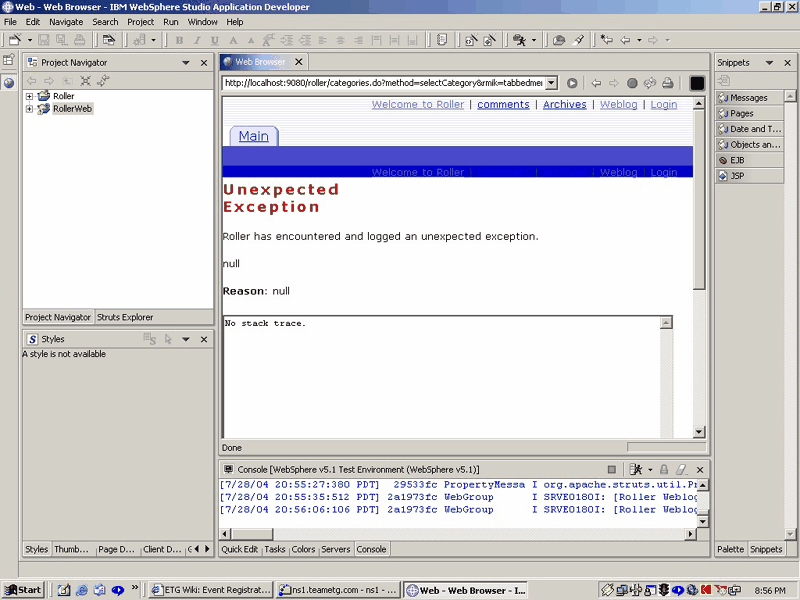Expand the RollerWeb project tree node
This screenshot has height=600, width=800.
(x=29, y=109)
